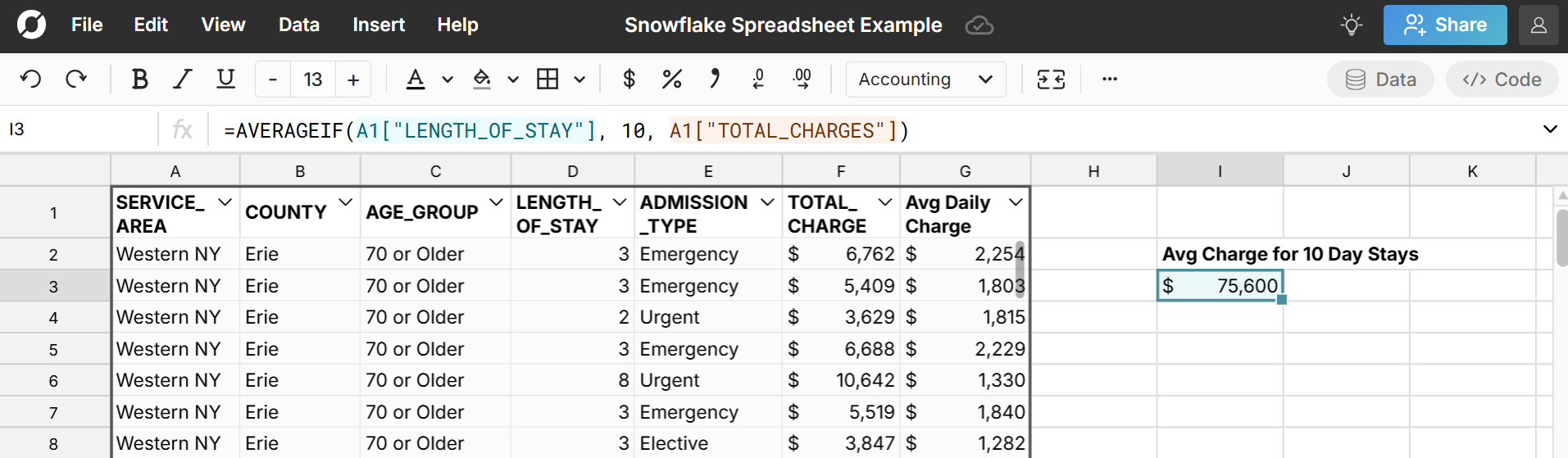Open the Insert menu
The image size is (1568, 458).
pyautogui.click(x=379, y=25)
